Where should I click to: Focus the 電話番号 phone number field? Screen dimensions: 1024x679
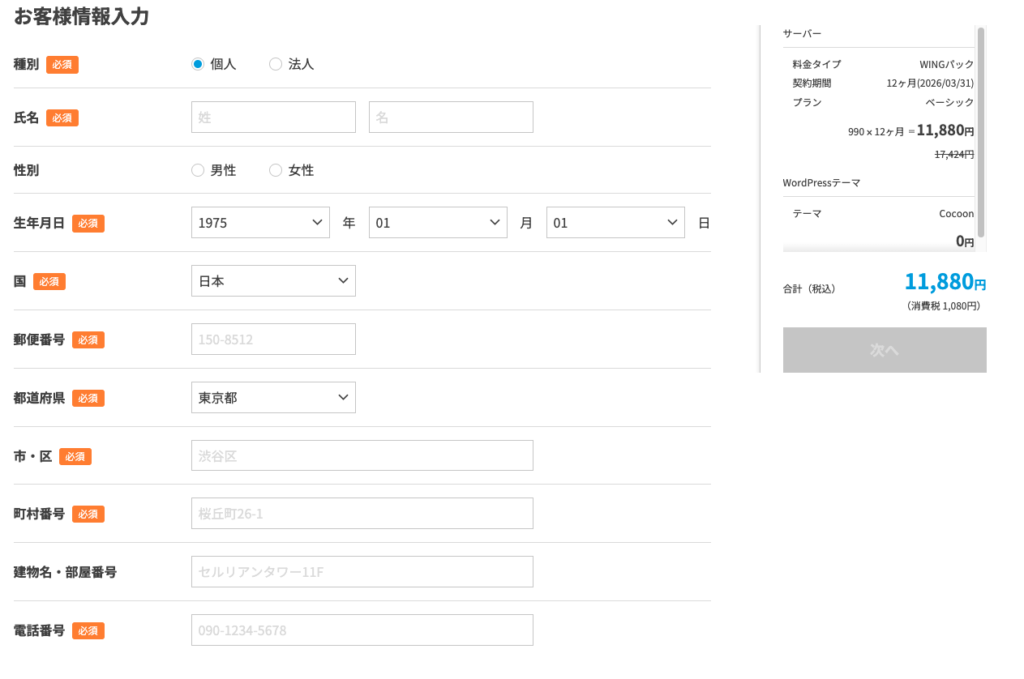point(362,630)
